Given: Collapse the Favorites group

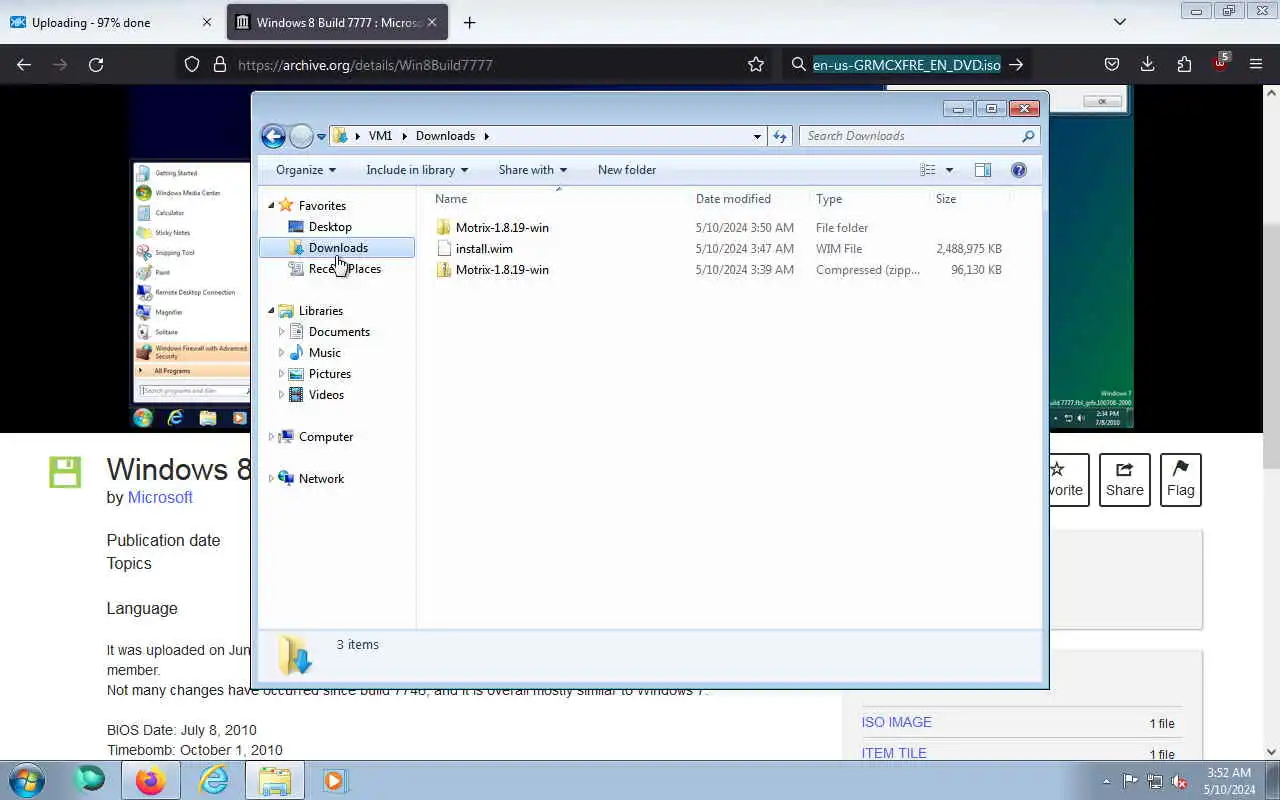Looking at the screenshot, I should coord(271,205).
